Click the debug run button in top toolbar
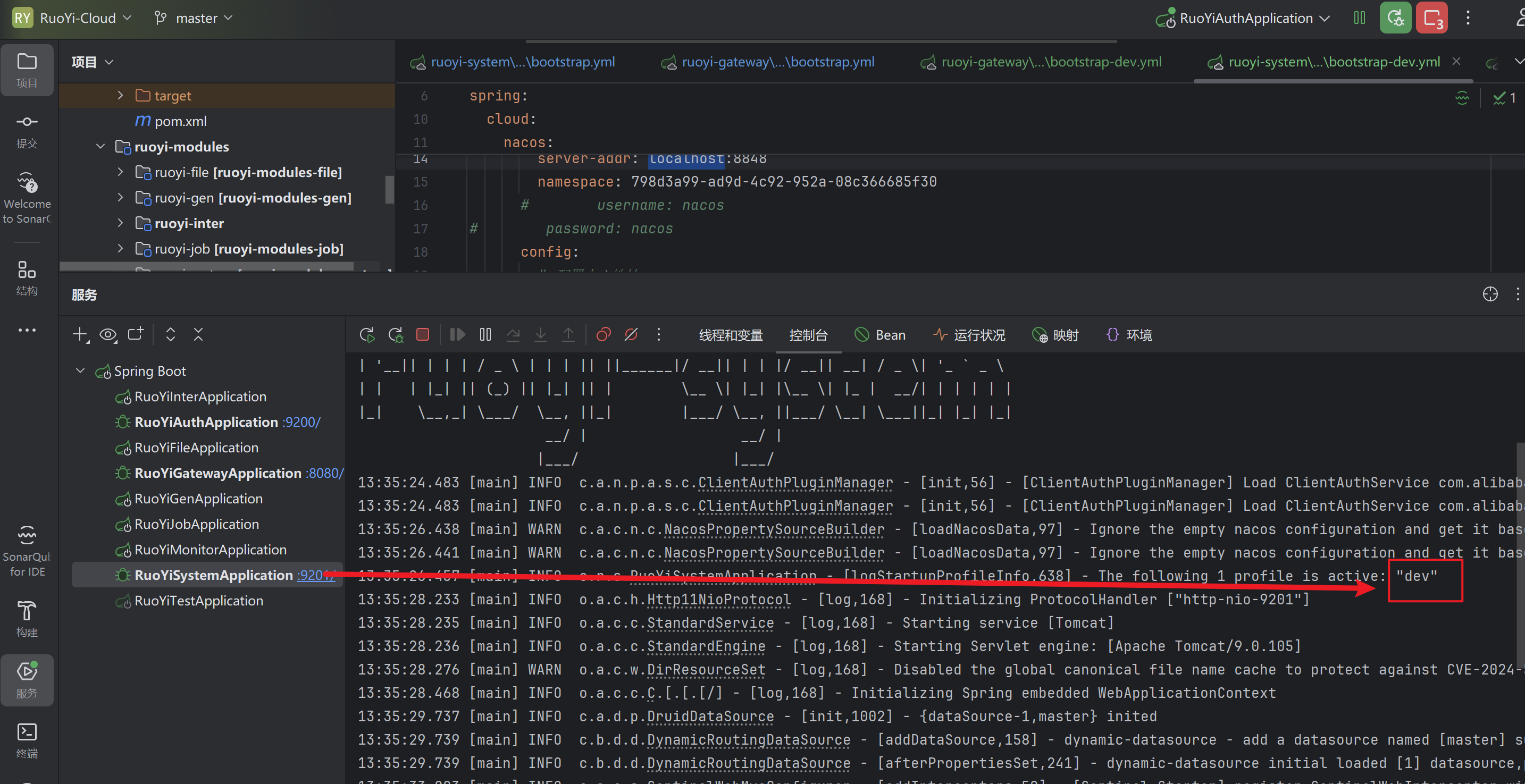 [1395, 18]
